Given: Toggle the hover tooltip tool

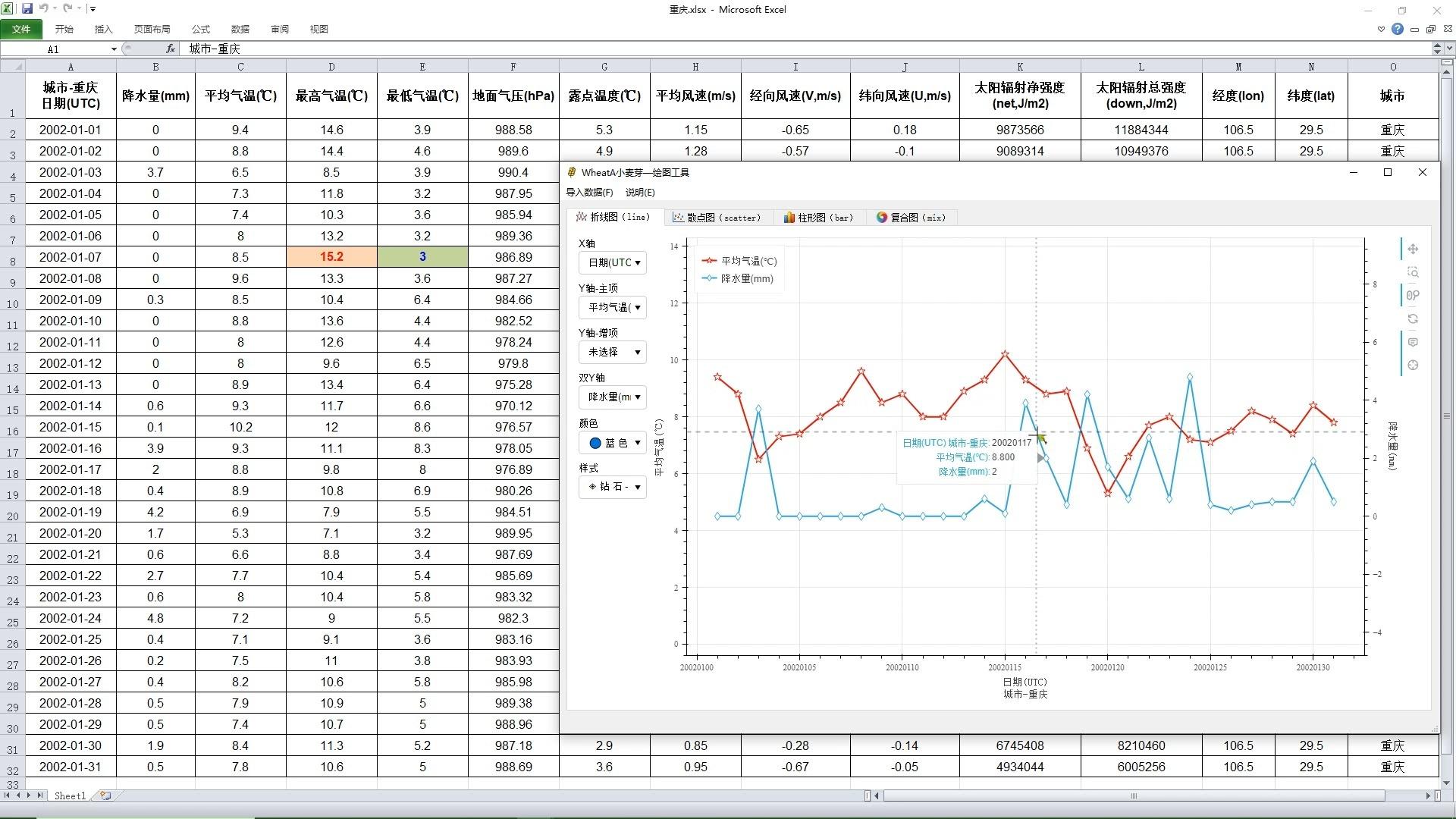Looking at the screenshot, I should pos(1413,342).
